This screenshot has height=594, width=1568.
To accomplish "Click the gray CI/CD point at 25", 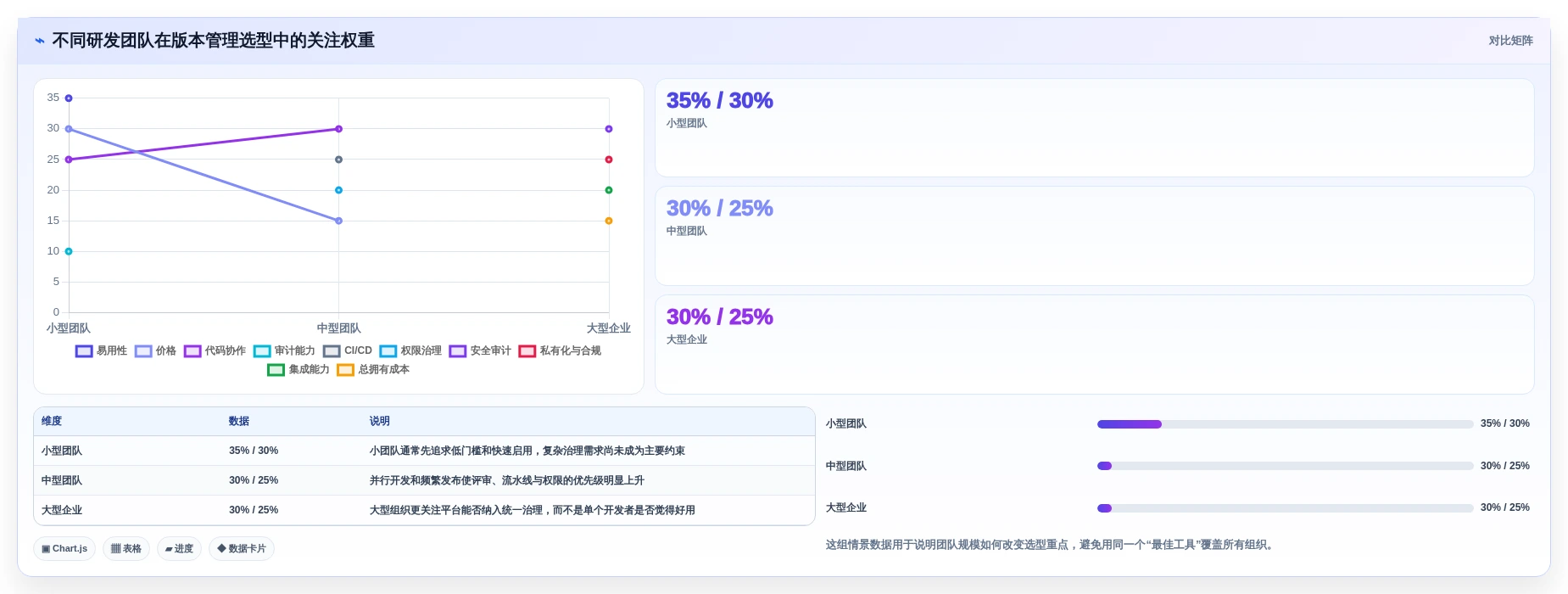I will click(338, 160).
